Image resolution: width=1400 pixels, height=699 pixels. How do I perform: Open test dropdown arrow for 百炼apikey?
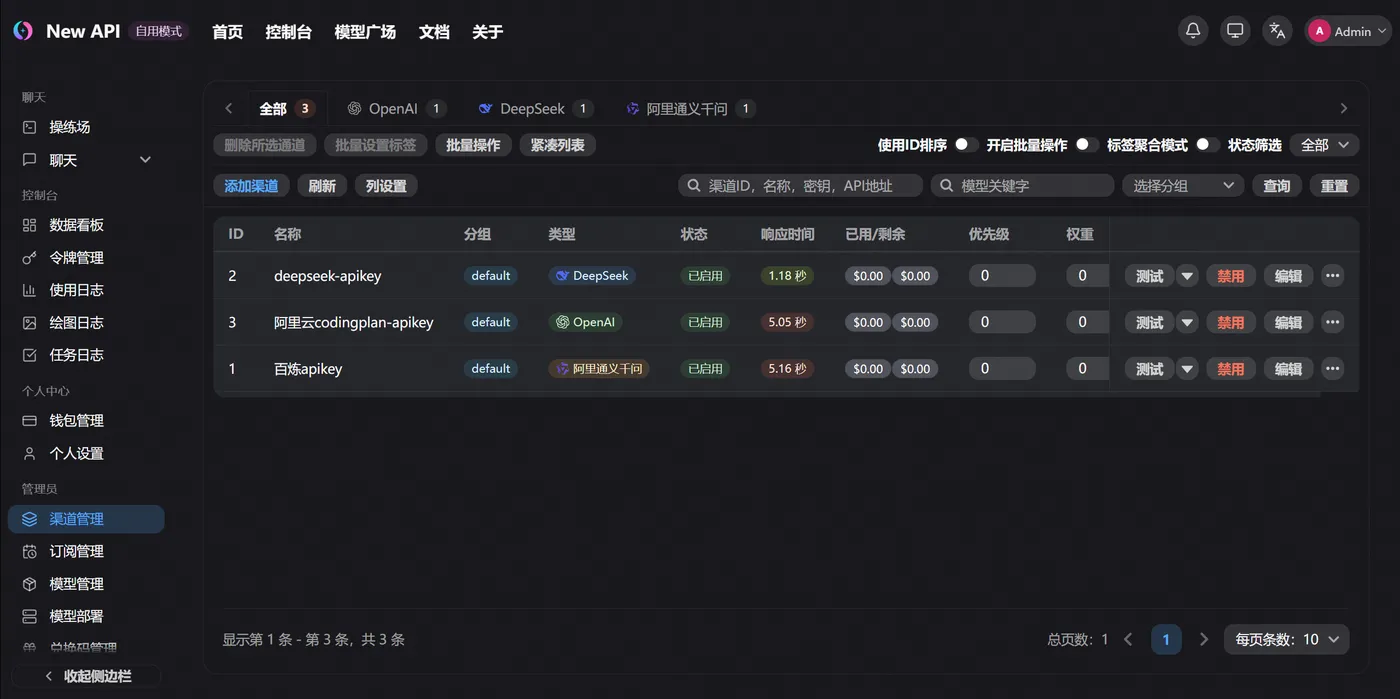tap(1187, 369)
